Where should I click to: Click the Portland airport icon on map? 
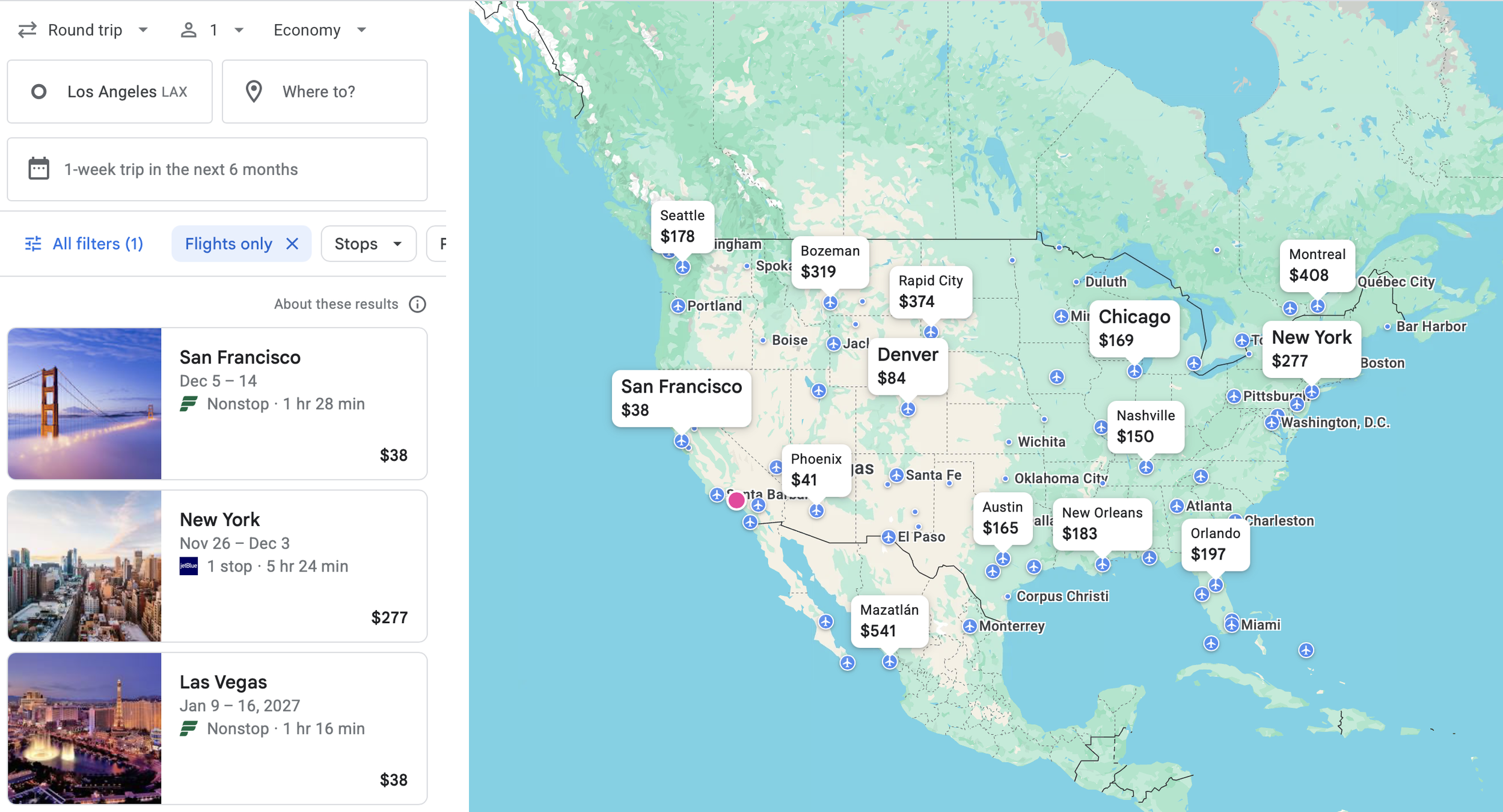tap(678, 306)
